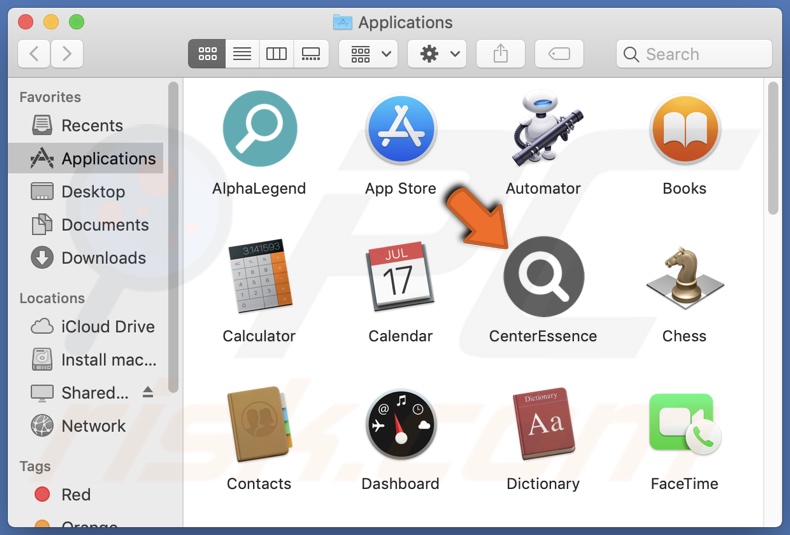Select the Chess knight icon

(x=685, y=276)
